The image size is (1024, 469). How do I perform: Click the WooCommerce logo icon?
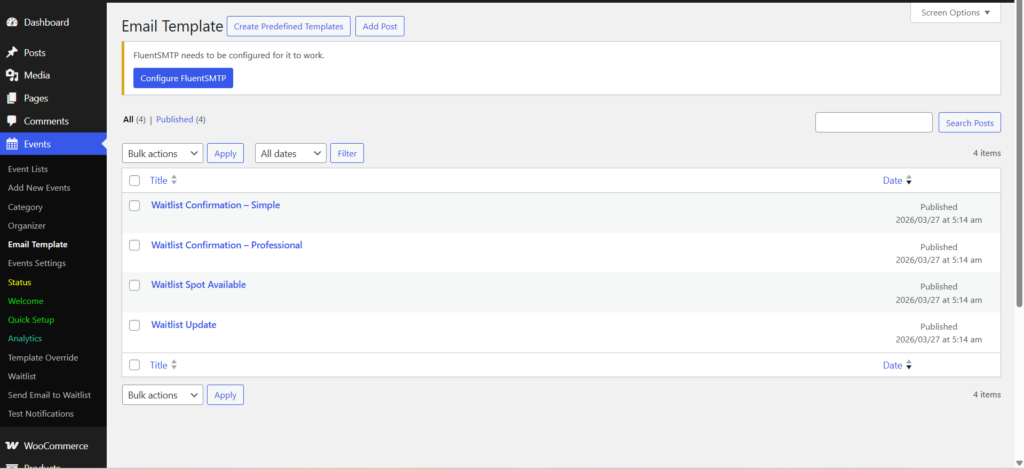pyautogui.click(x=12, y=445)
